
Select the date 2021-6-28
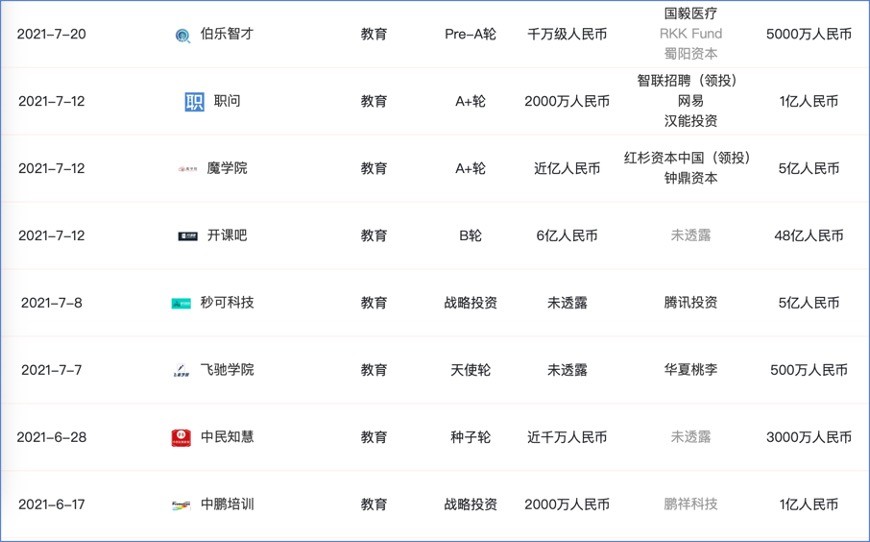pyautogui.click(x=52, y=437)
